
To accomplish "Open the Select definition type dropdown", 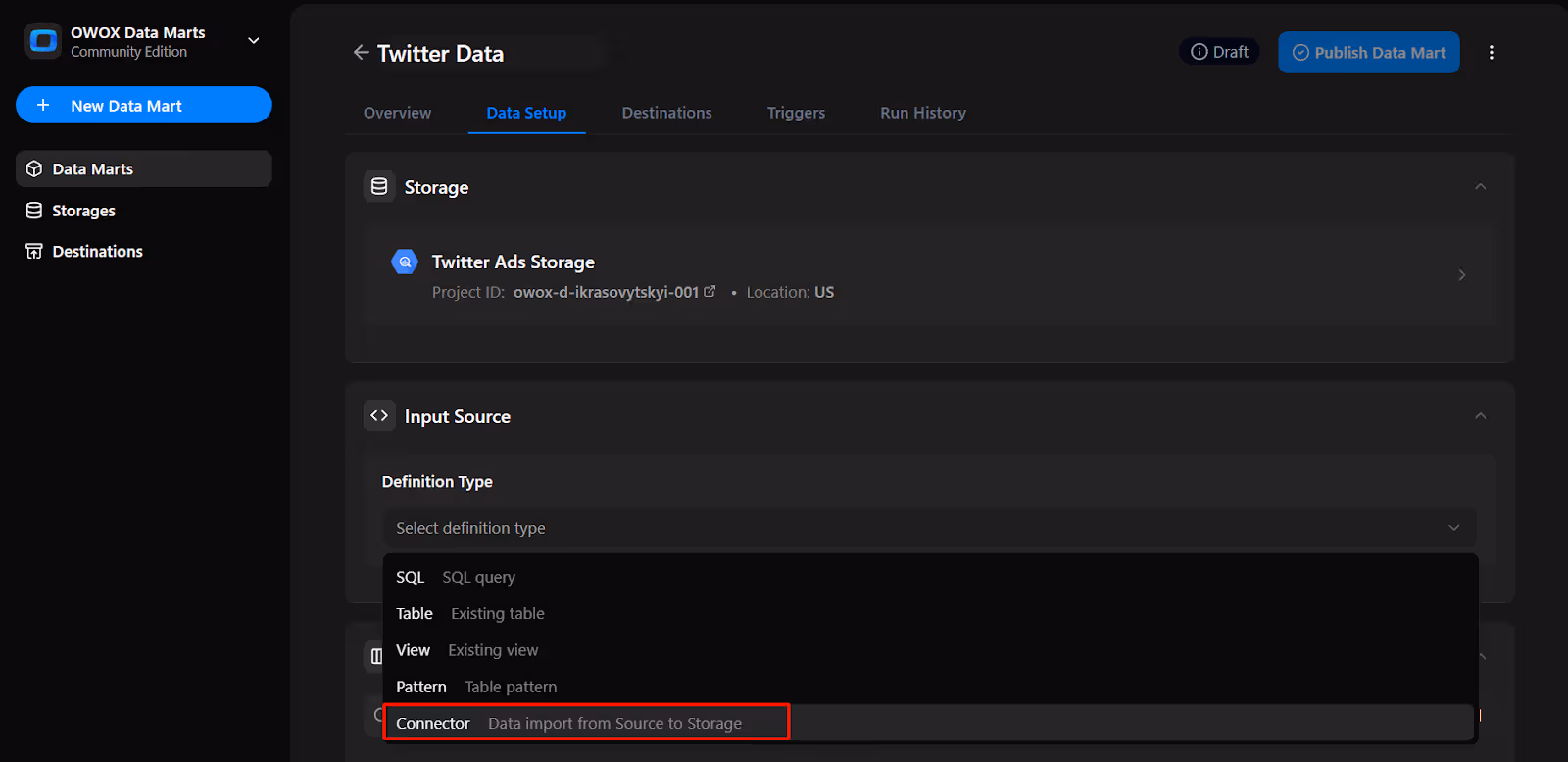I will 929,528.
